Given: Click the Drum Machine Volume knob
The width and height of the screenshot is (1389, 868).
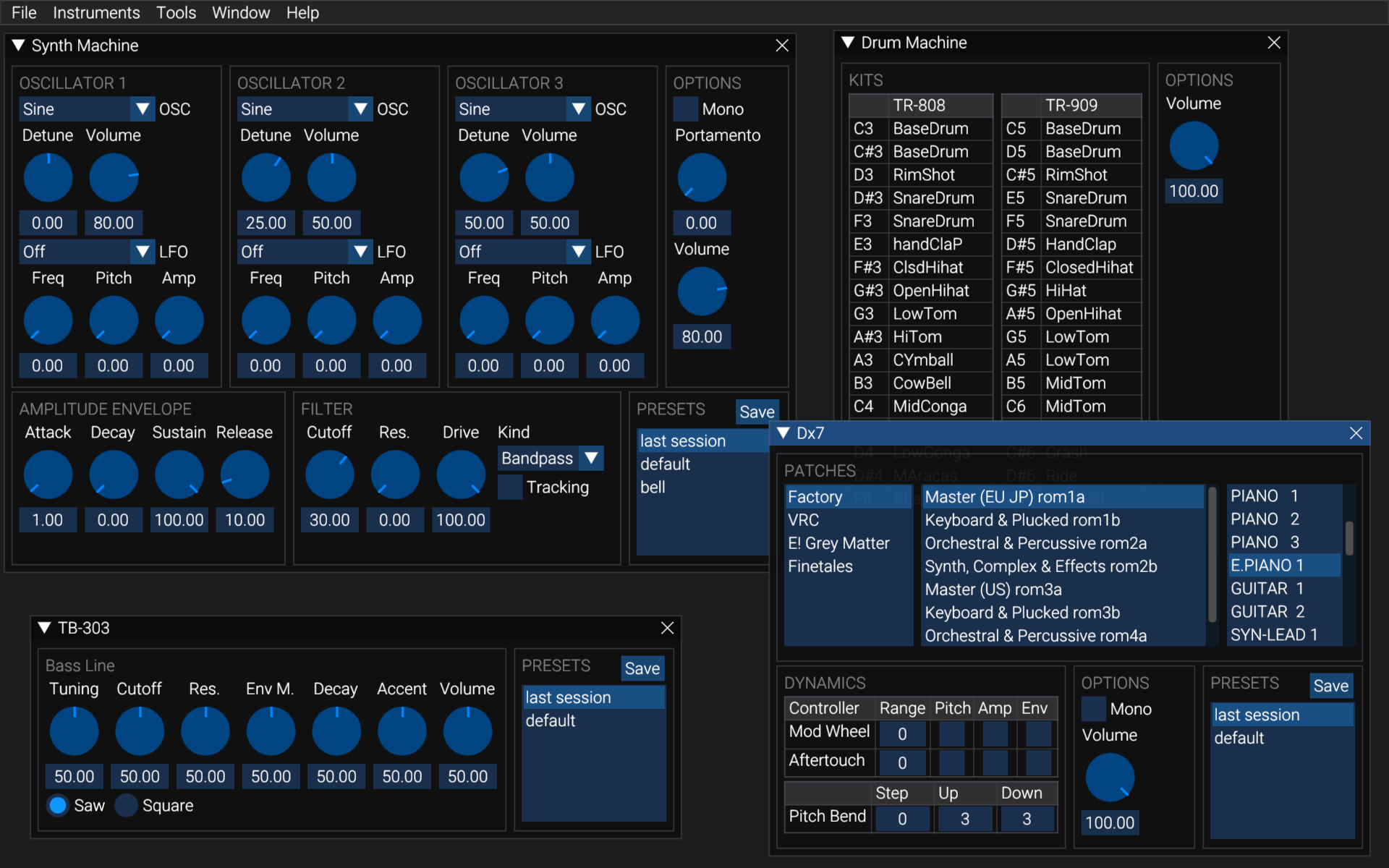Looking at the screenshot, I should [1193, 146].
